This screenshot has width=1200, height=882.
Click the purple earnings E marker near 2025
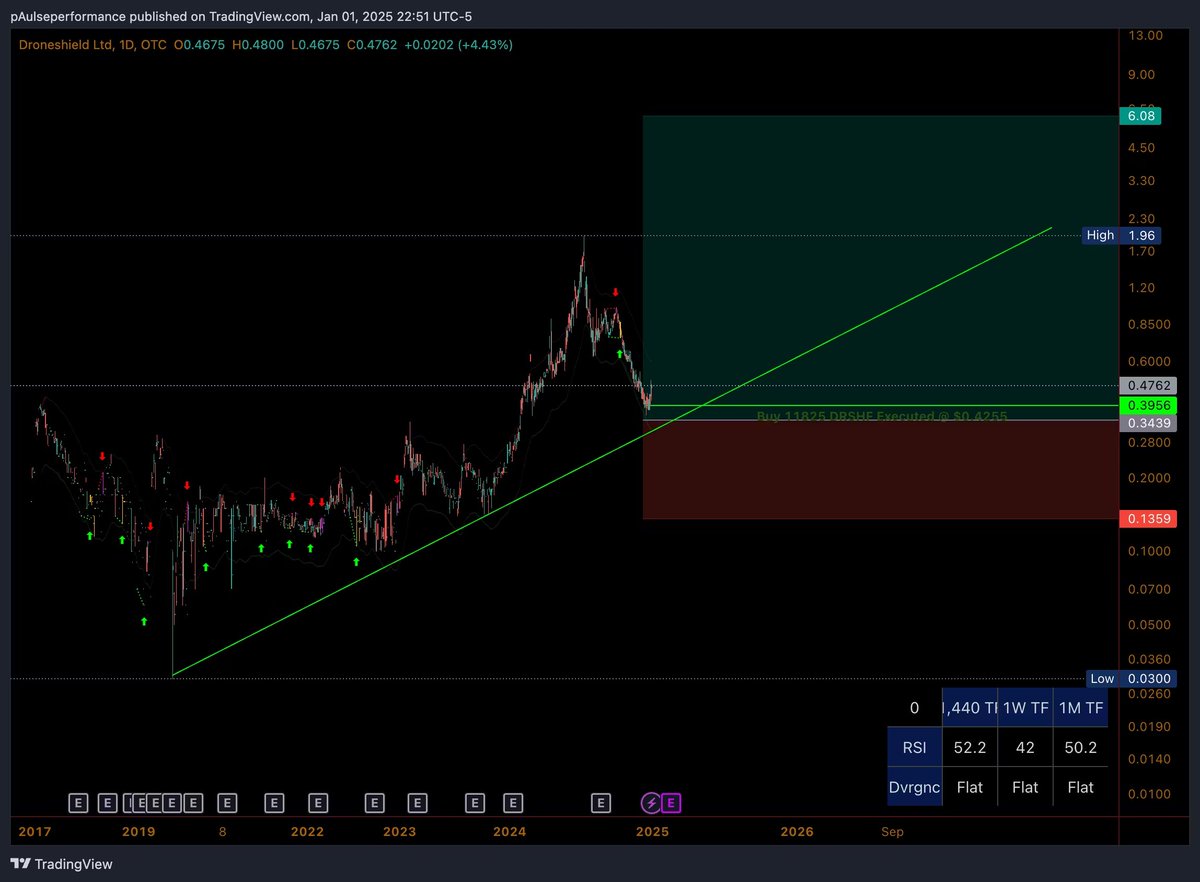coord(672,802)
